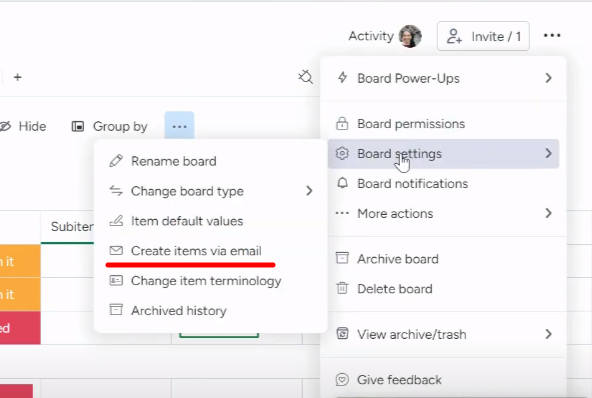Click the ellipsis icon beside More actions
The height and width of the screenshot is (398, 592).
(342, 213)
